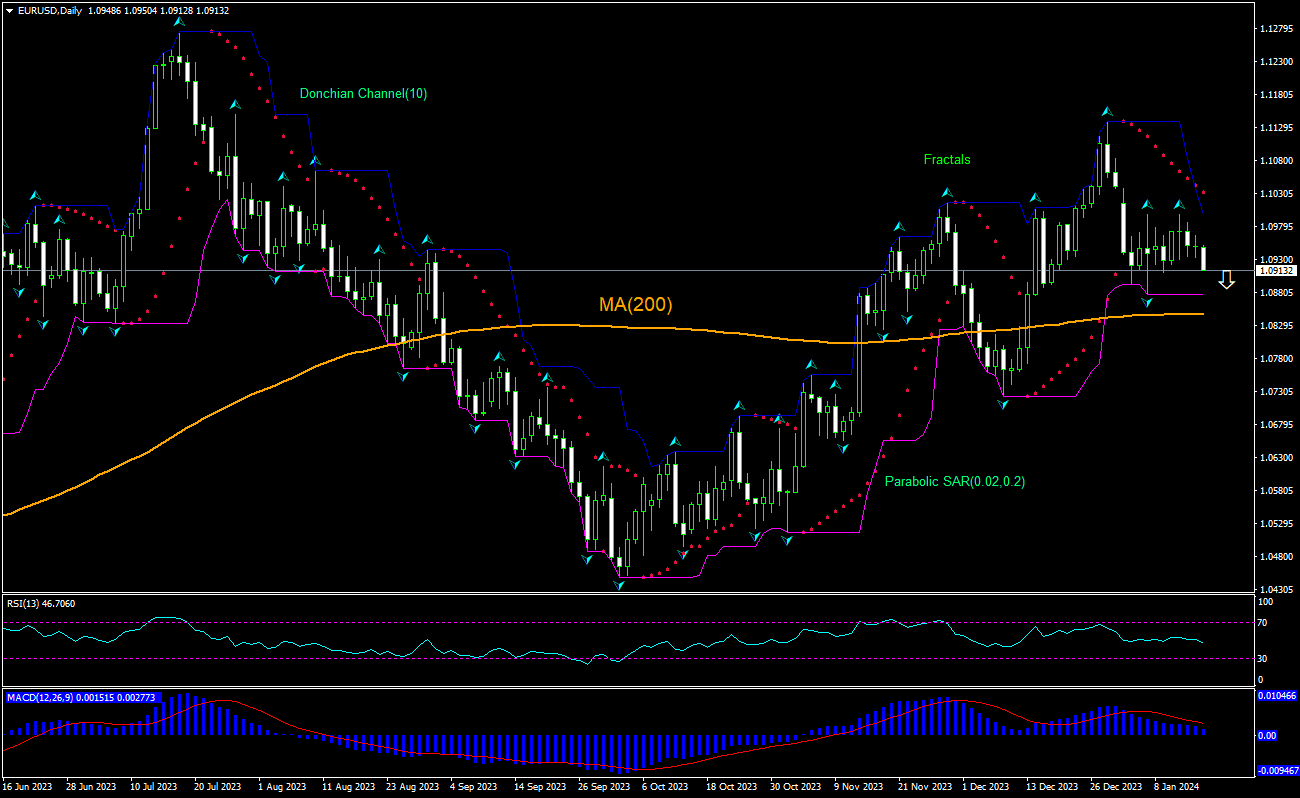
Task: Click the Donchian Channel(10) chart label
Action: click(x=363, y=93)
